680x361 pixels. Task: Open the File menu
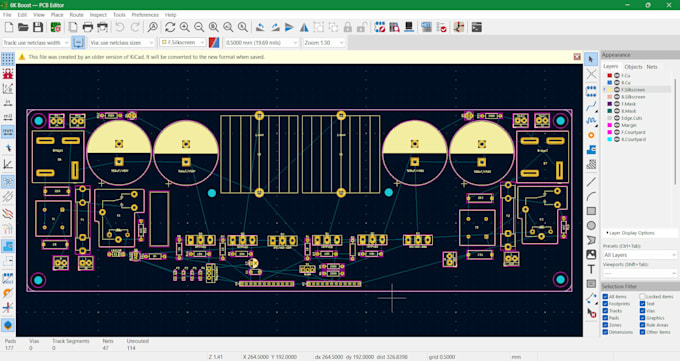tap(7, 15)
